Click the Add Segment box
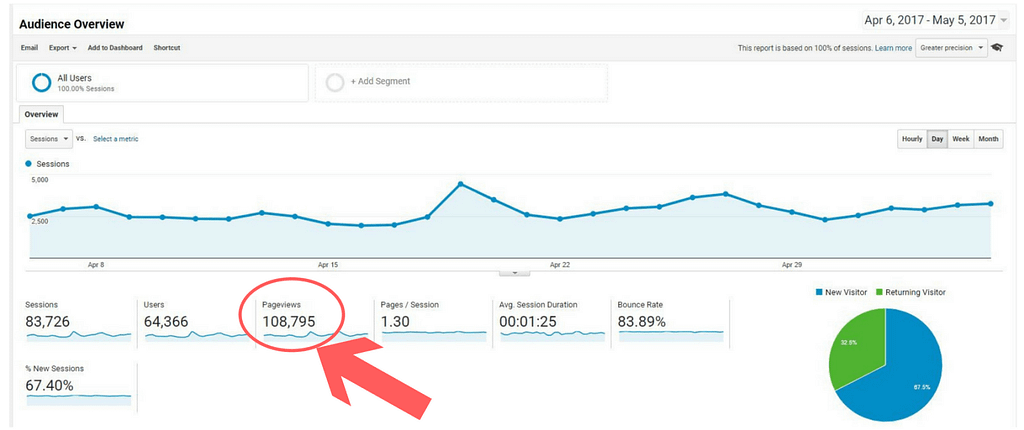Image resolution: width=1024 pixels, height=430 pixels. [x=461, y=82]
